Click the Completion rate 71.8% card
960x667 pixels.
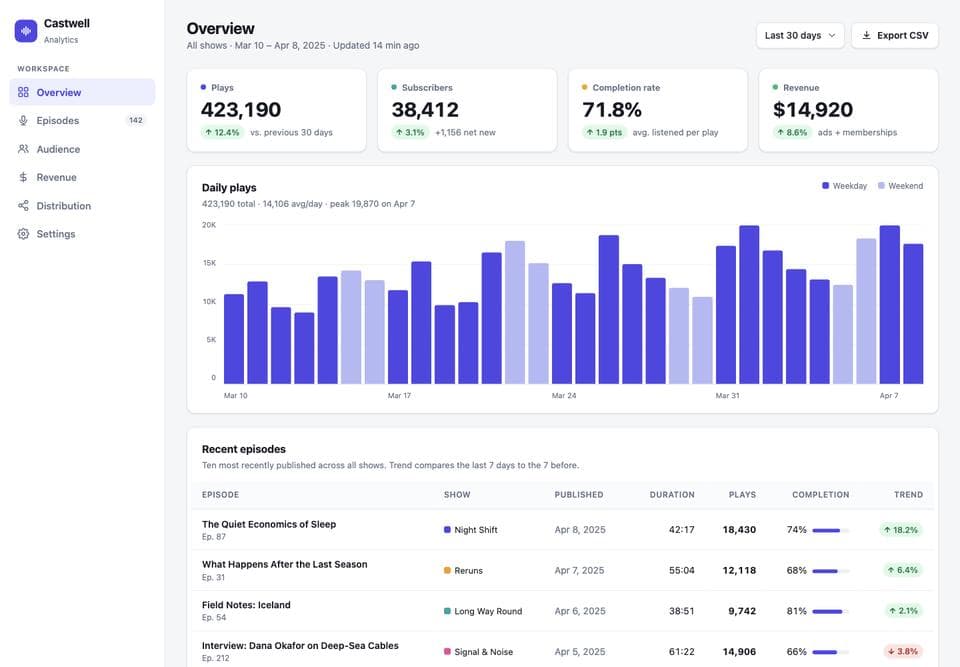coord(658,110)
